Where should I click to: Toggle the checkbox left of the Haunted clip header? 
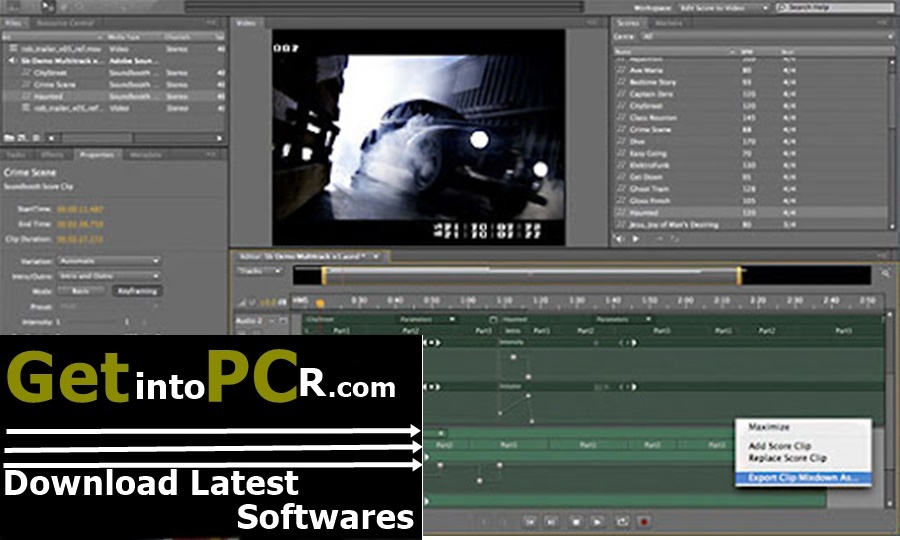pos(493,319)
